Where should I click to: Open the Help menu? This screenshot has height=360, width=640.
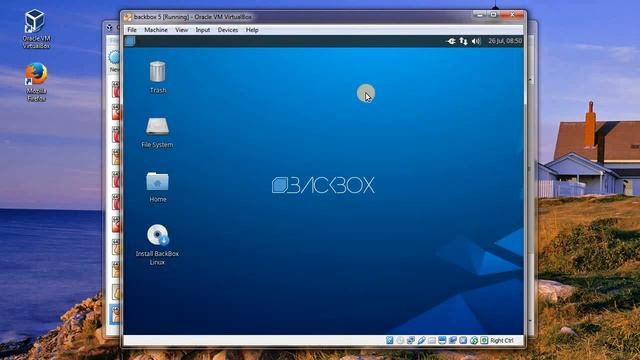pyautogui.click(x=252, y=30)
